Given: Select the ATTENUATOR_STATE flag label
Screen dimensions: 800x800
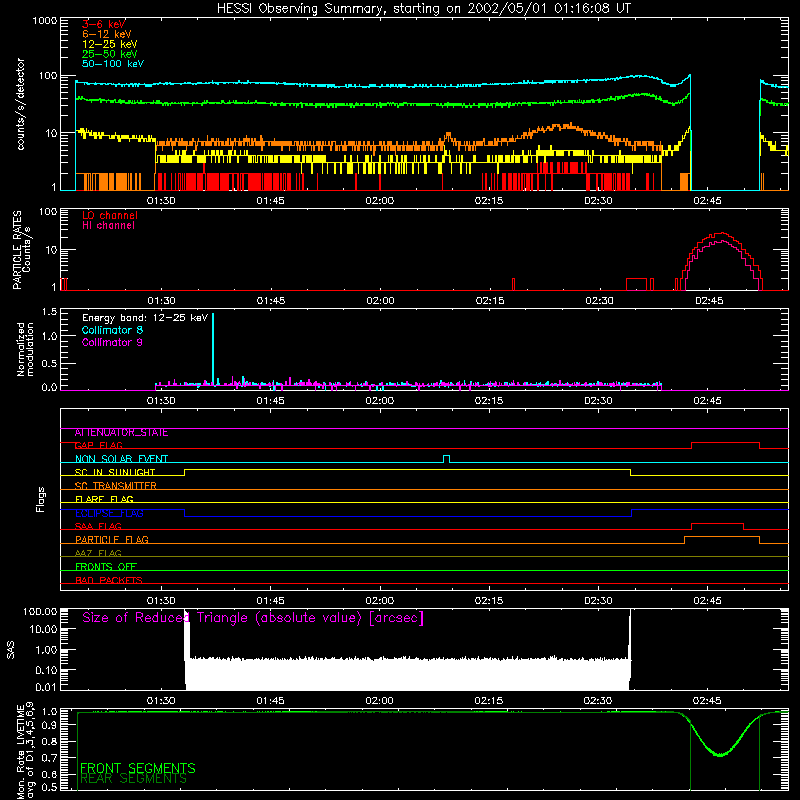Looking at the screenshot, I should pos(121,432).
